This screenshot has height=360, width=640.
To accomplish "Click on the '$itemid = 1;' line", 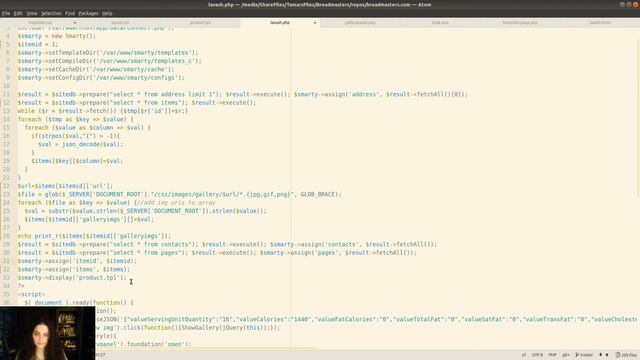I will [38, 44].
